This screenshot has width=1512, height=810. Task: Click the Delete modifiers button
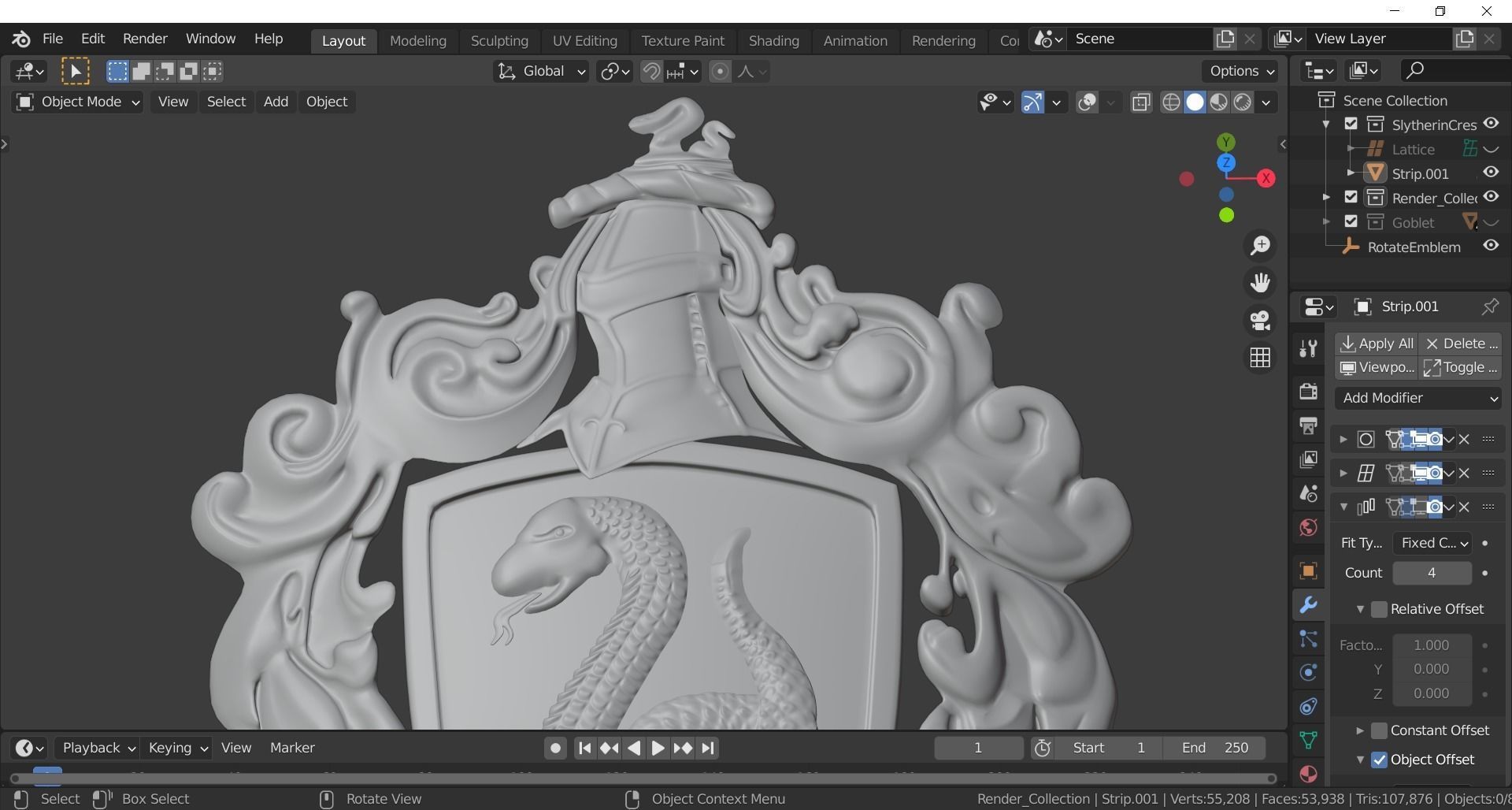(1461, 344)
